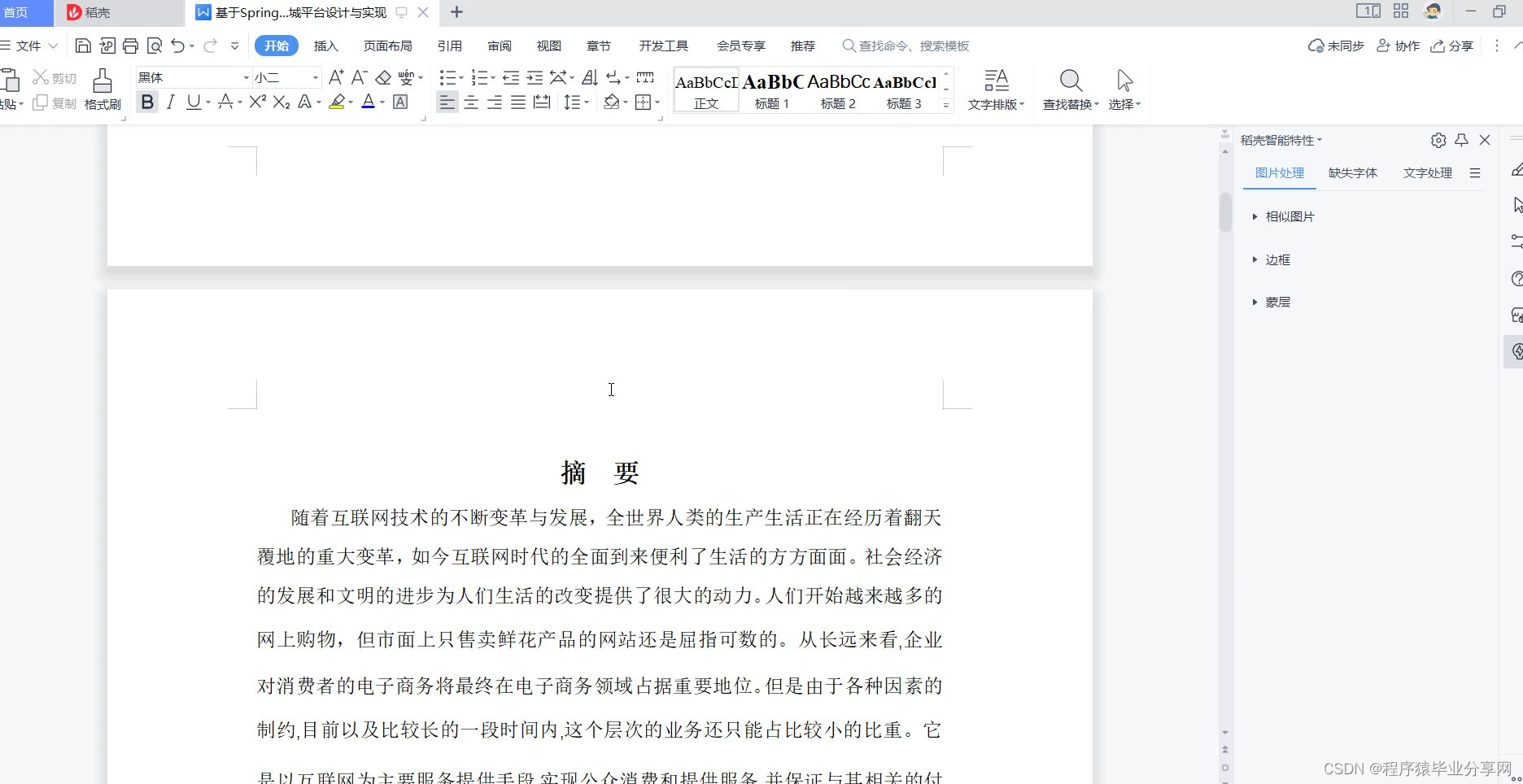The width and height of the screenshot is (1523, 784).
Task: Switch to the 审阅 ribbon tab
Action: [500, 46]
